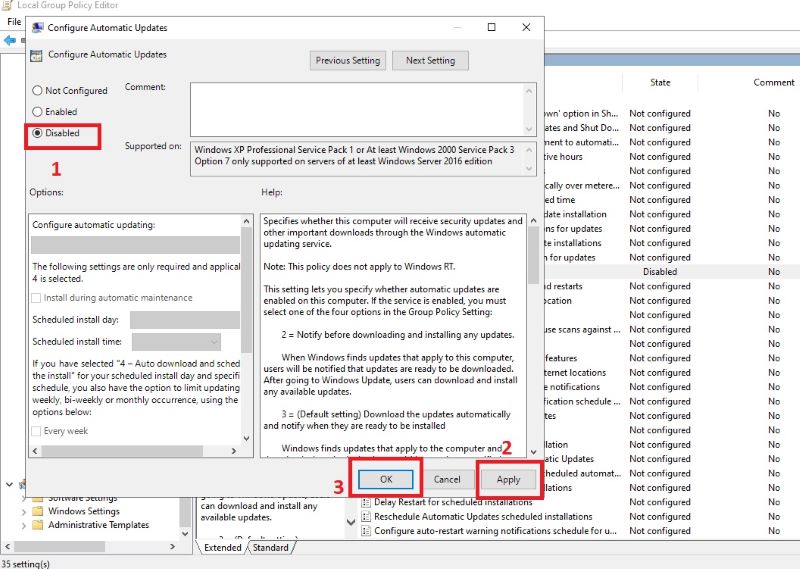
Task: Open File menu in Group Policy Editor
Action: [x=14, y=21]
